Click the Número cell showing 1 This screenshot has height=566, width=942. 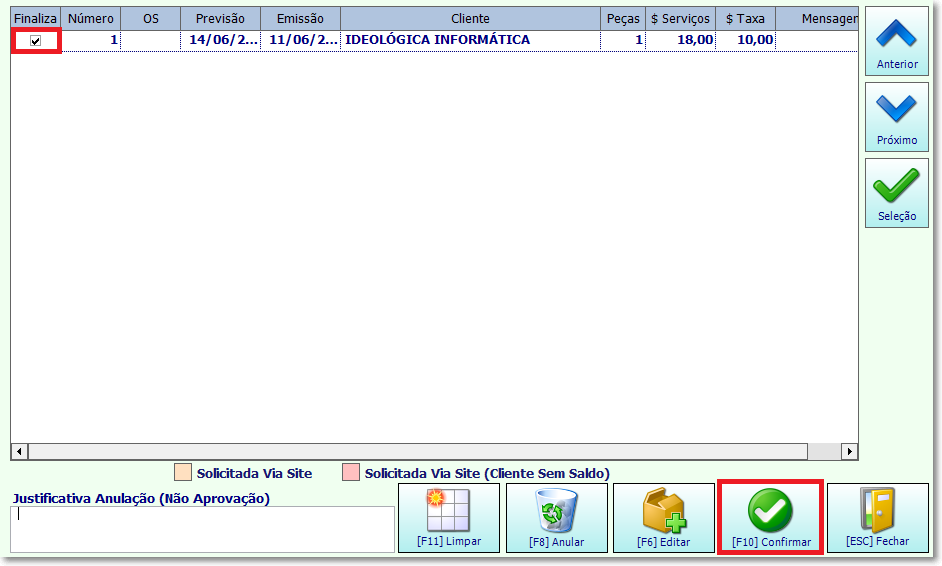[91, 40]
